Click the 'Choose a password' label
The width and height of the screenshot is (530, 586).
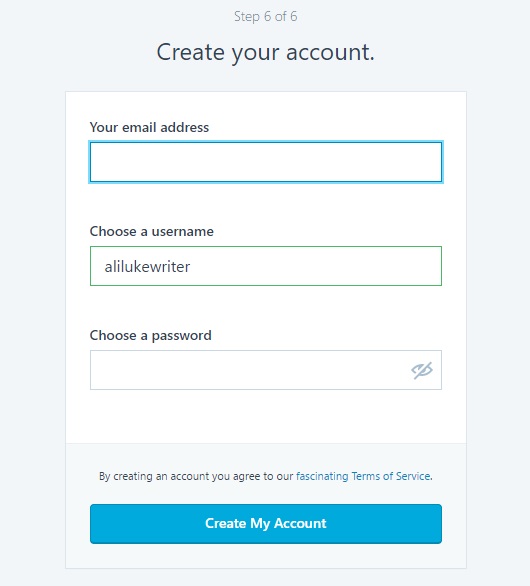click(150, 336)
